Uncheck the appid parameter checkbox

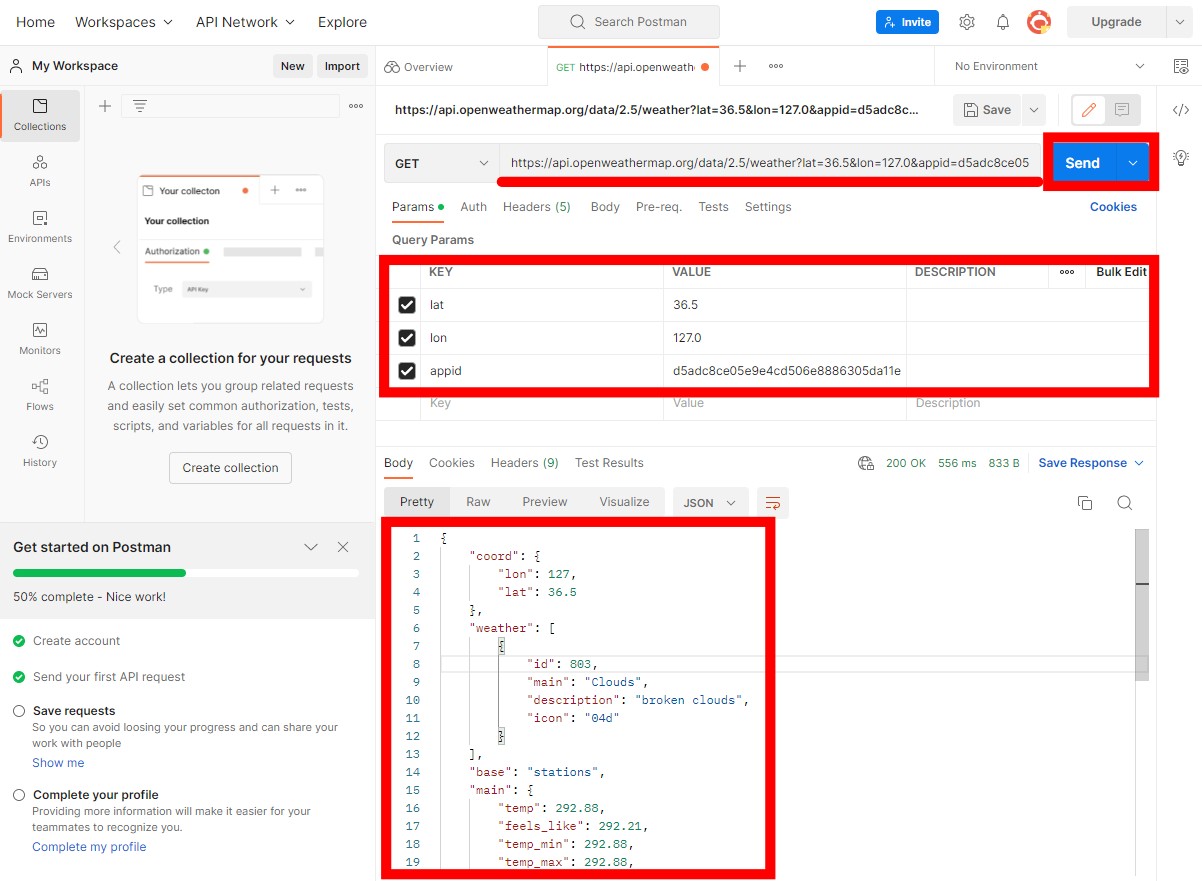(407, 371)
